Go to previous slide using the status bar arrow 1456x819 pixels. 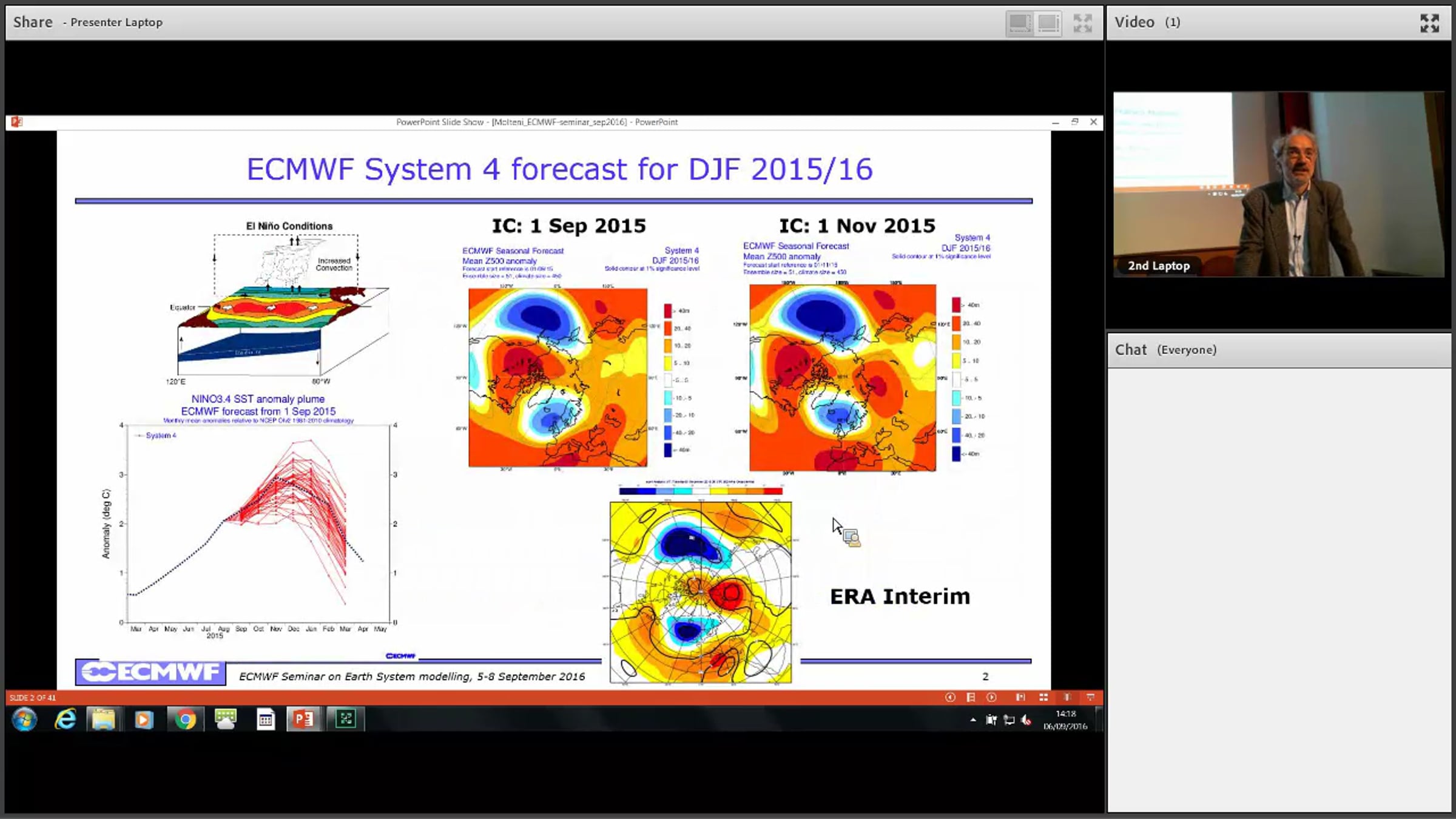pyautogui.click(x=950, y=697)
